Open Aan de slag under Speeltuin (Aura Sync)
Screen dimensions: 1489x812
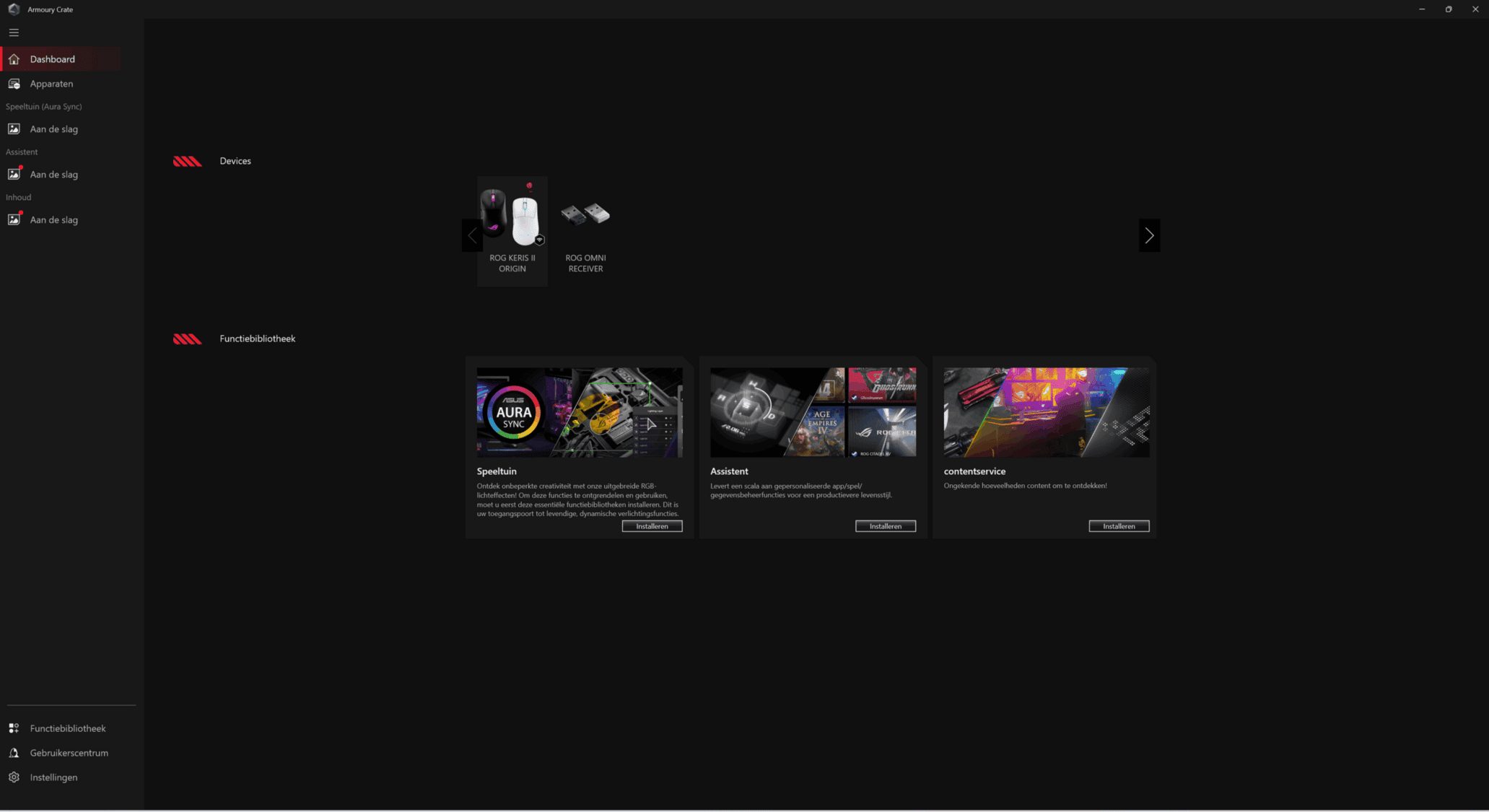[x=61, y=129]
